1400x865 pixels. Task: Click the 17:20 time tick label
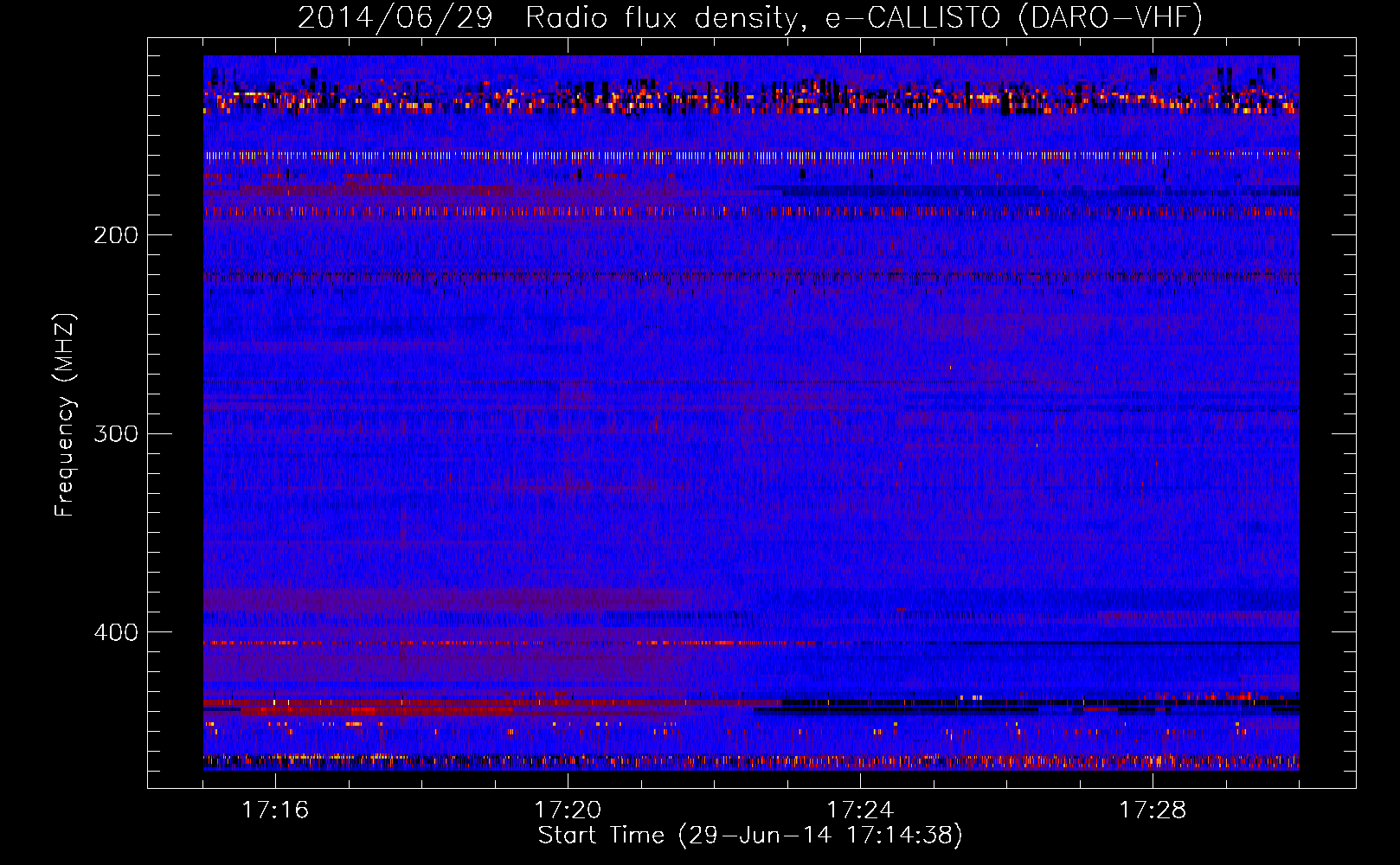tap(568, 810)
